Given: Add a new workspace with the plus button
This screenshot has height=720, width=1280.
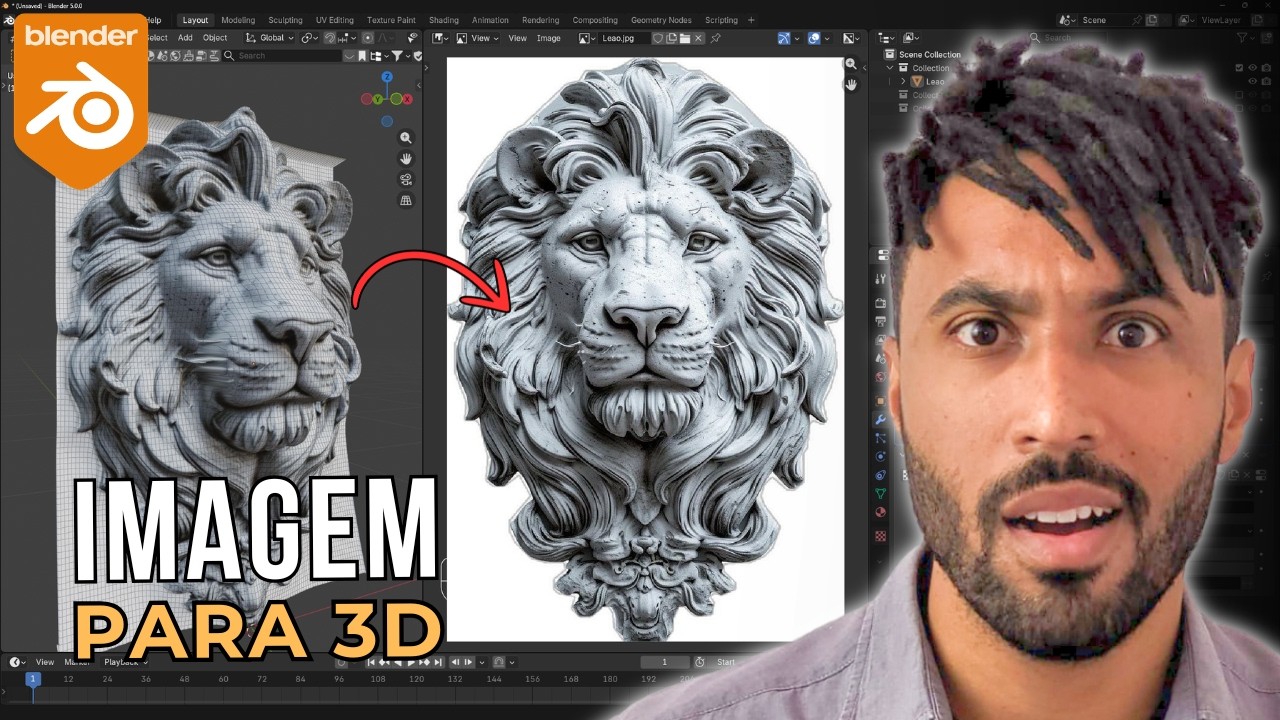Looking at the screenshot, I should tap(751, 20).
